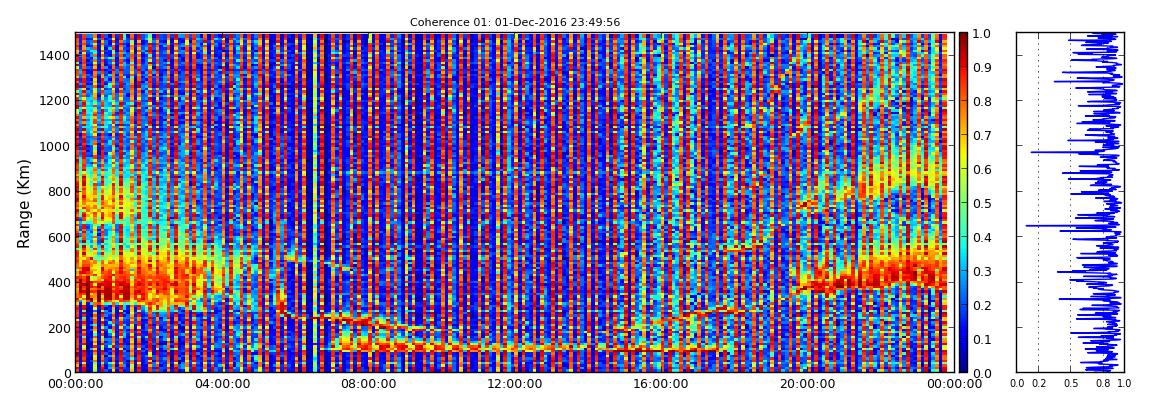
Task: Click the 1400 range tick label
Action: click(54, 55)
